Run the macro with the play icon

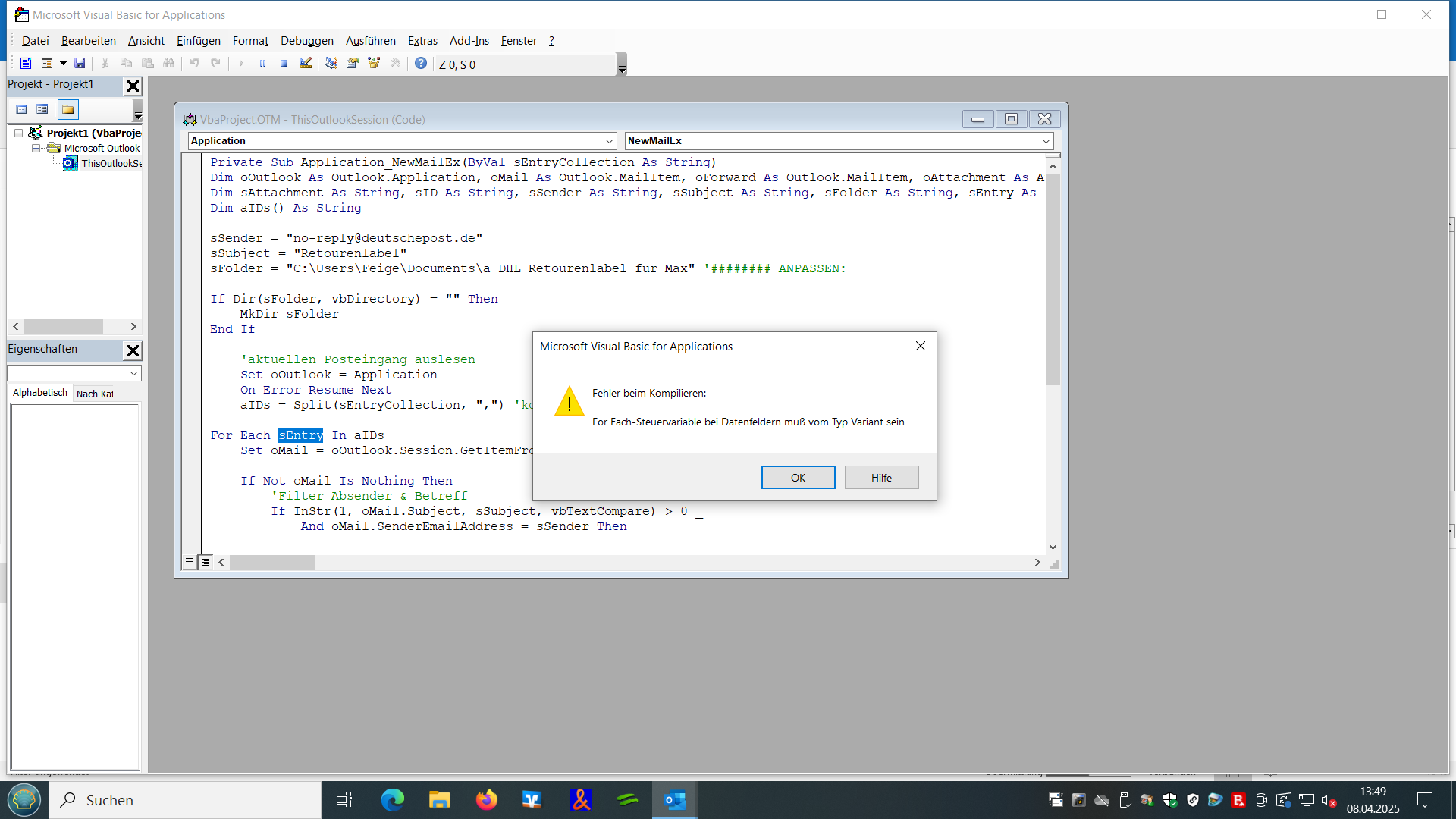pyautogui.click(x=241, y=64)
